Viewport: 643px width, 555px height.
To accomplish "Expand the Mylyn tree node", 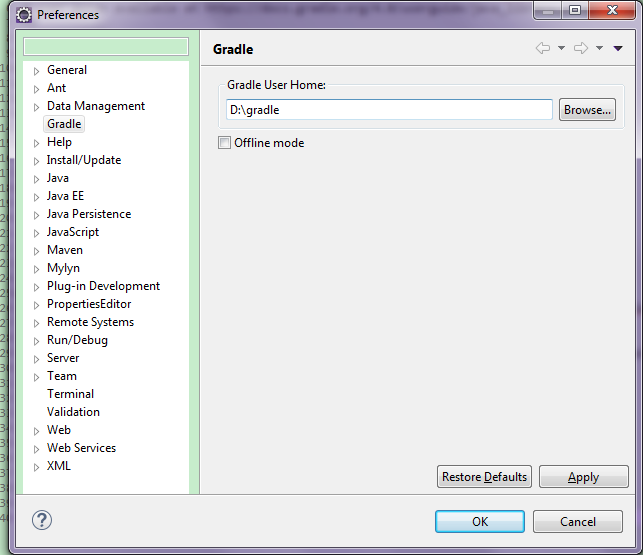I will [36, 270].
